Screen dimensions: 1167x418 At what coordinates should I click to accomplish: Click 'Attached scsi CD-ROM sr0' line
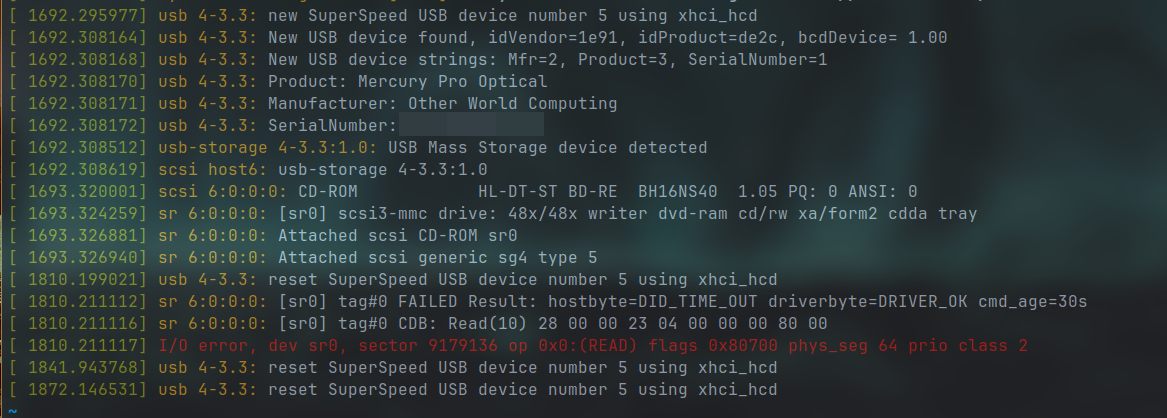[397, 236]
